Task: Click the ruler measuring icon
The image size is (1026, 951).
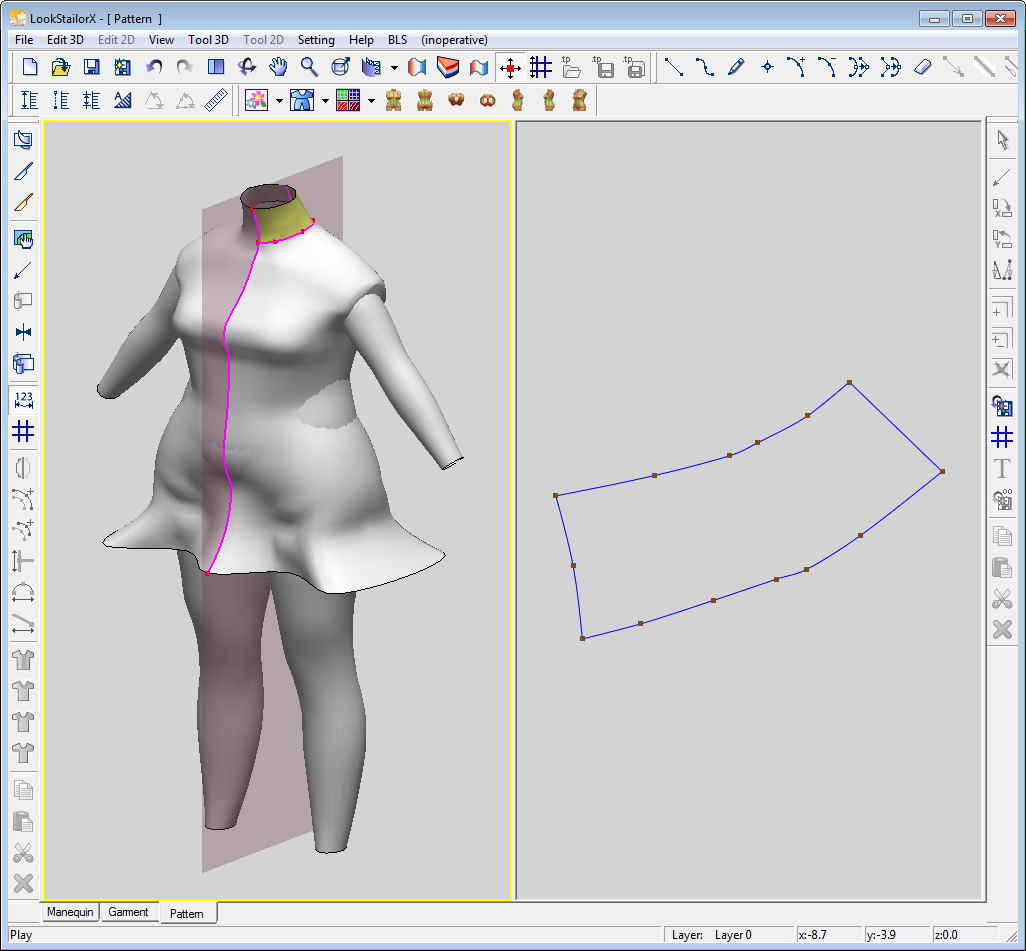Action: pyautogui.click(x=215, y=101)
